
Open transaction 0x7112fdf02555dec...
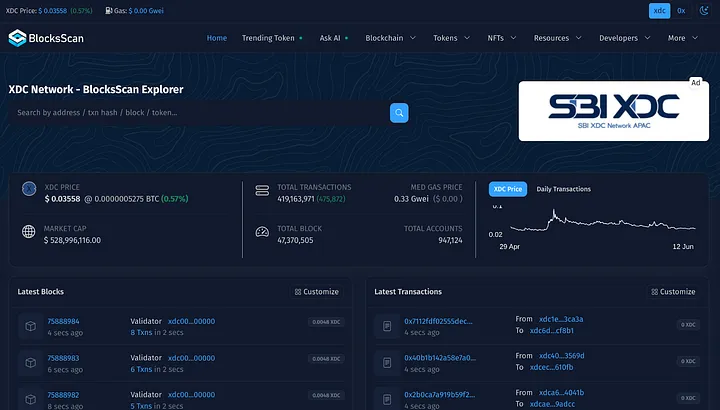(x=438, y=321)
